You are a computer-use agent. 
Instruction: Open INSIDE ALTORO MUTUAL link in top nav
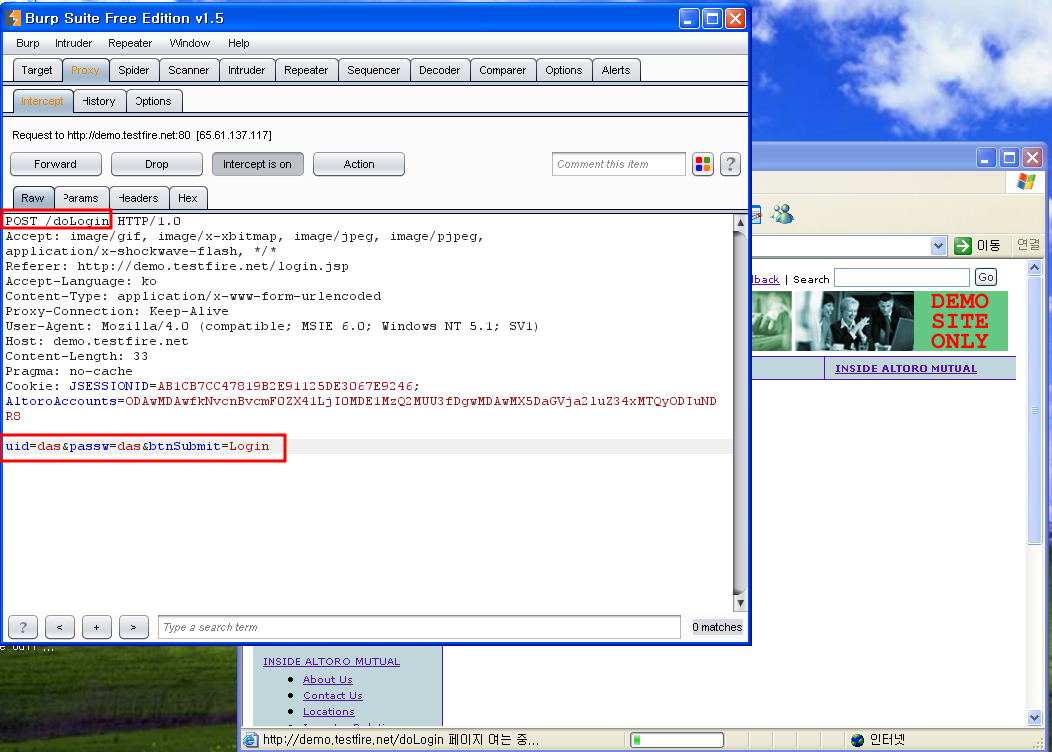(906, 368)
